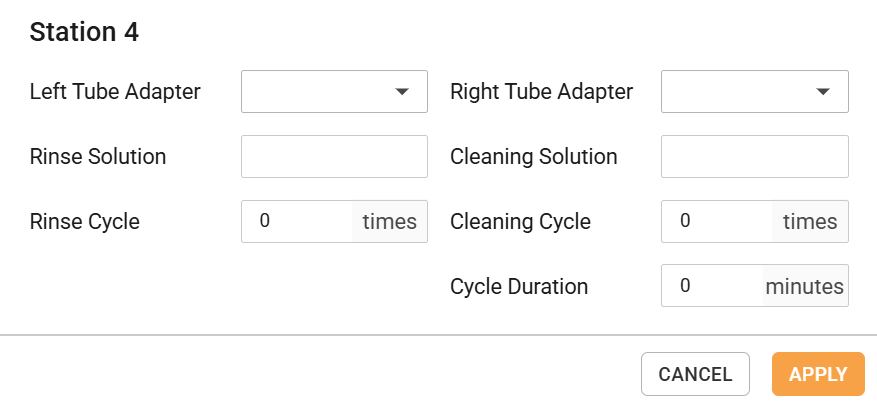This screenshot has width=877, height=406.
Task: Click the Right Tube Adapter label
Action: click(541, 92)
